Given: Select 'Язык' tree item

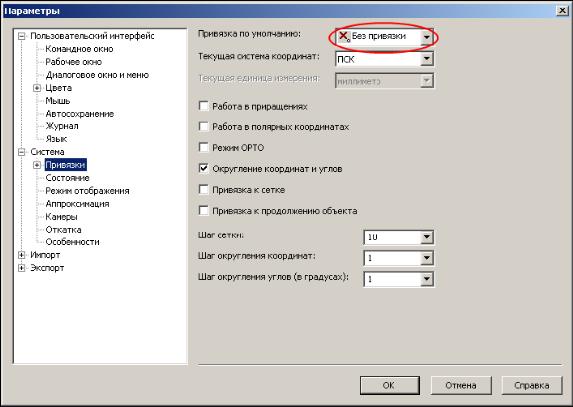Looking at the screenshot, I should pyautogui.click(x=56, y=139).
